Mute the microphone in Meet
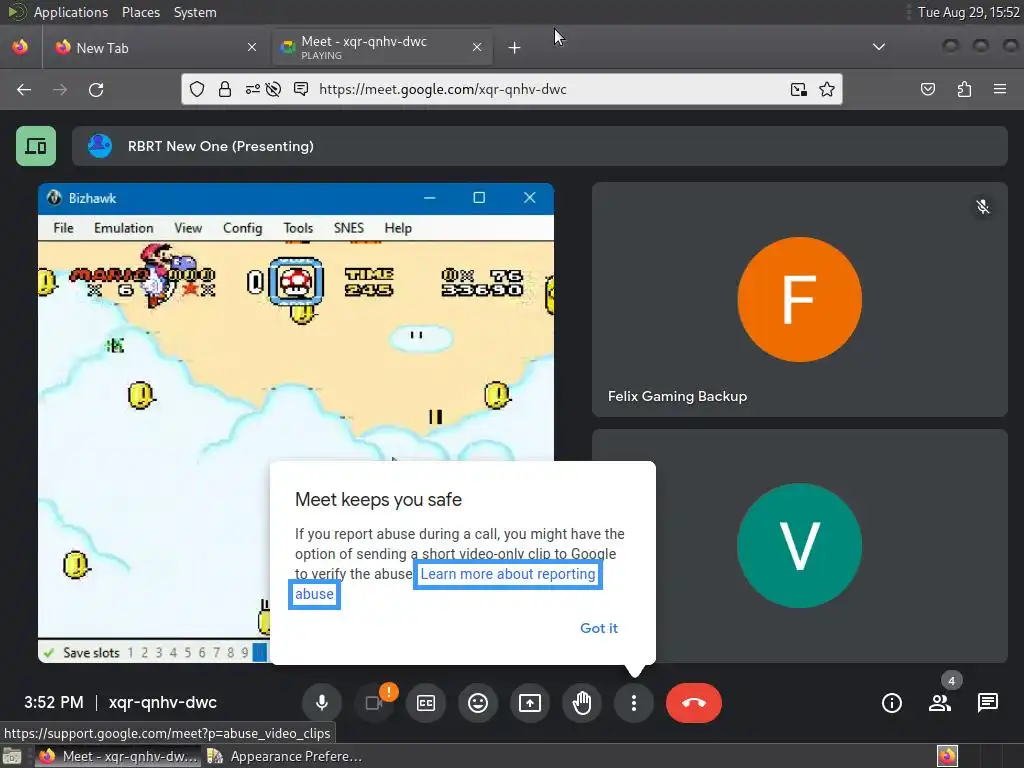Viewport: 1024px width, 768px height. coord(321,703)
